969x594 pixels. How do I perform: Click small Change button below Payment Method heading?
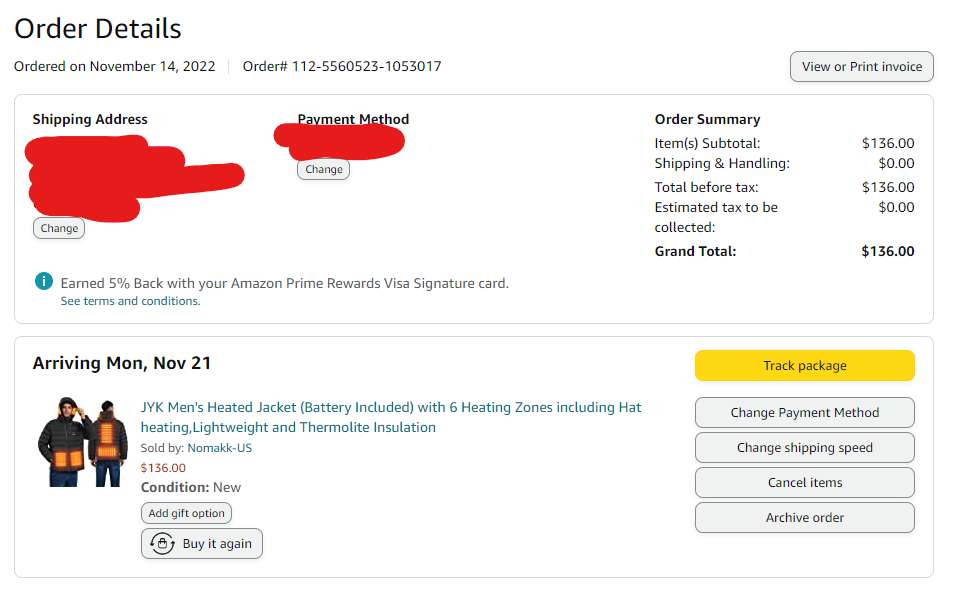323,169
